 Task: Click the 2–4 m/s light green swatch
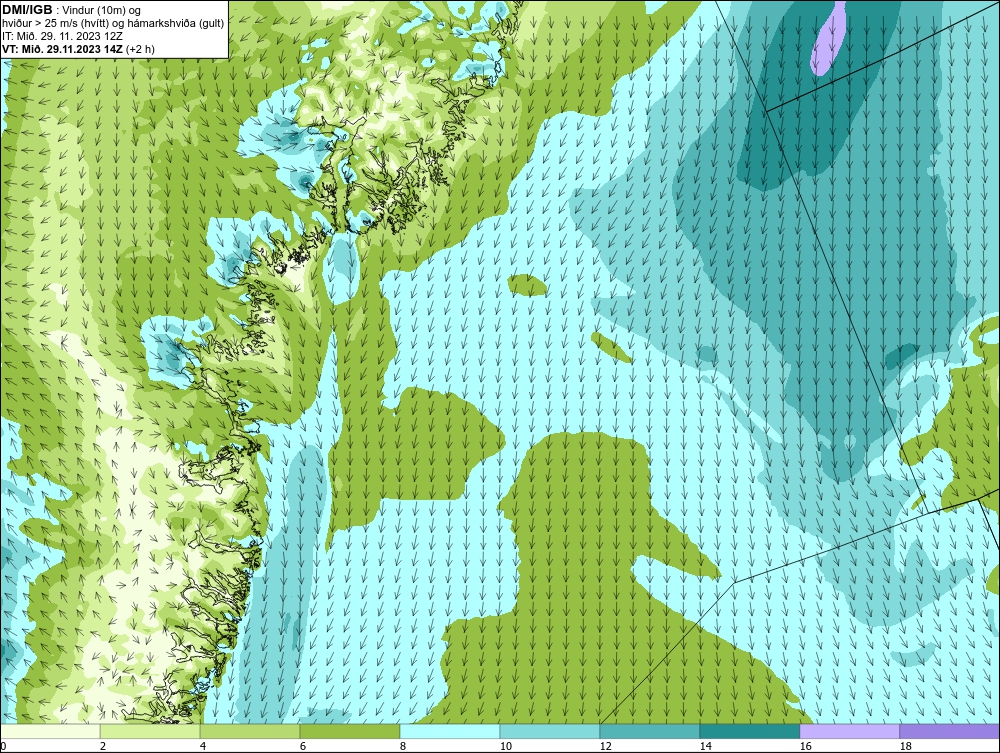pos(150,731)
